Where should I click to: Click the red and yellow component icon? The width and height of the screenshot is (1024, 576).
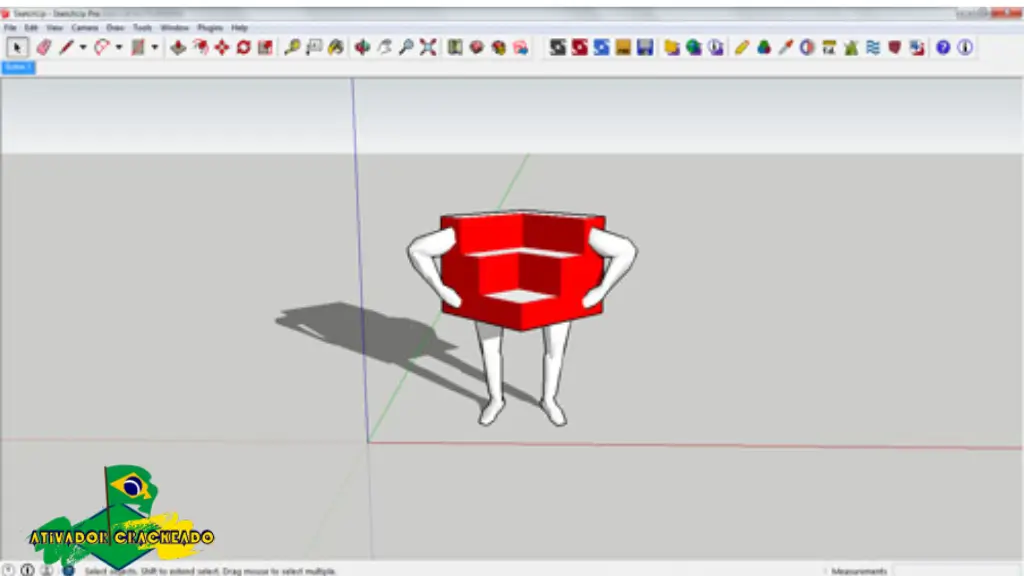(x=499, y=47)
